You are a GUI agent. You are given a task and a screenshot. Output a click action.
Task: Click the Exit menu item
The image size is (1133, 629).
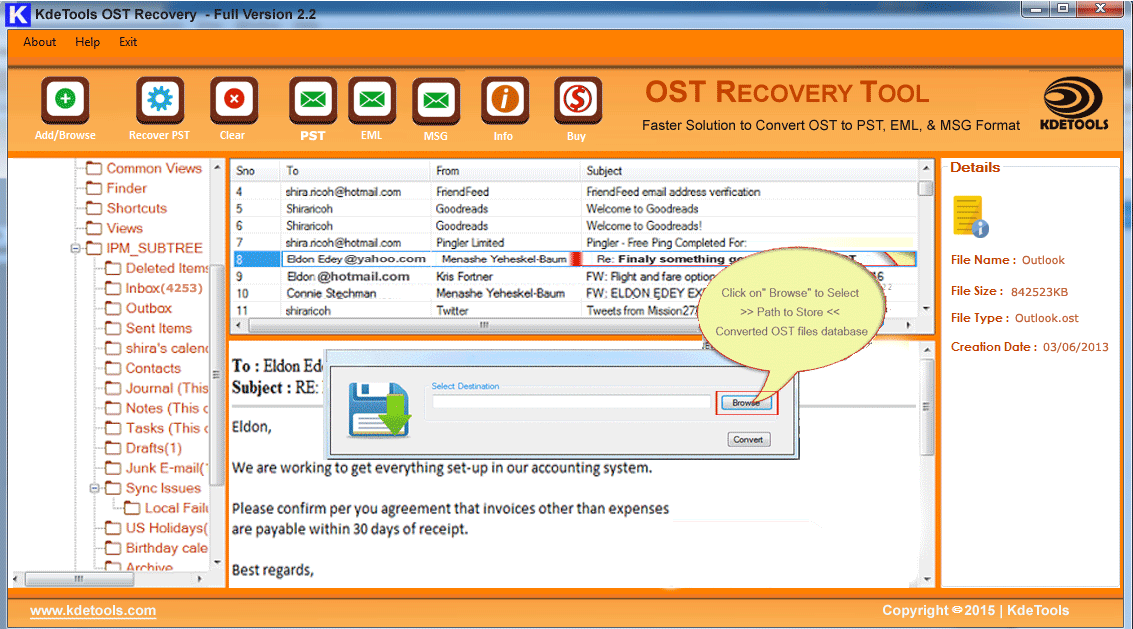128,42
